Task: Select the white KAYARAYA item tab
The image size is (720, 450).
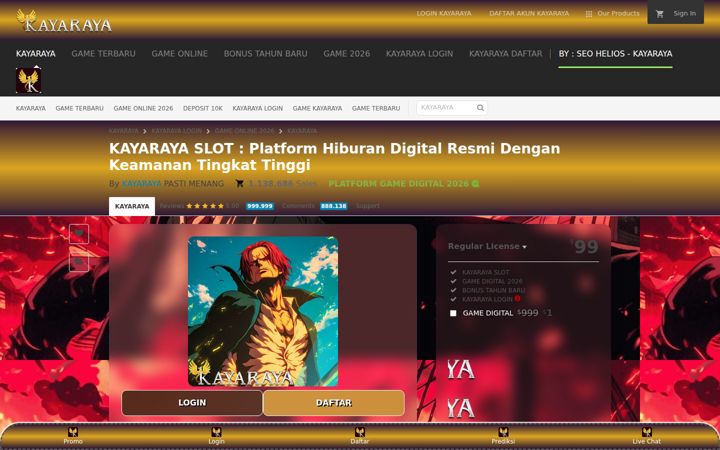Action: [132, 206]
